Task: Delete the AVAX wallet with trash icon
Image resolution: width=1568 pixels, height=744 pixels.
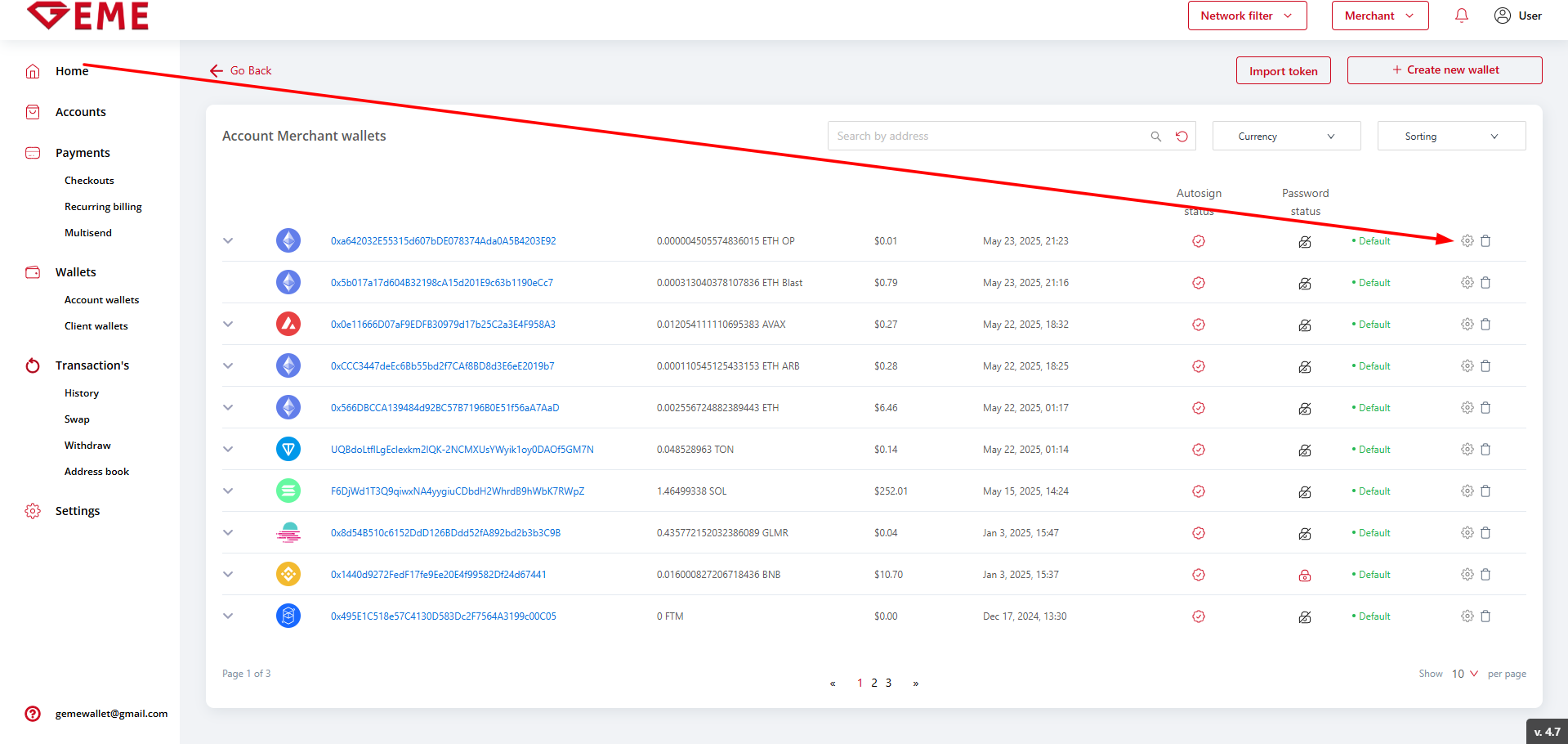Action: point(1485,325)
